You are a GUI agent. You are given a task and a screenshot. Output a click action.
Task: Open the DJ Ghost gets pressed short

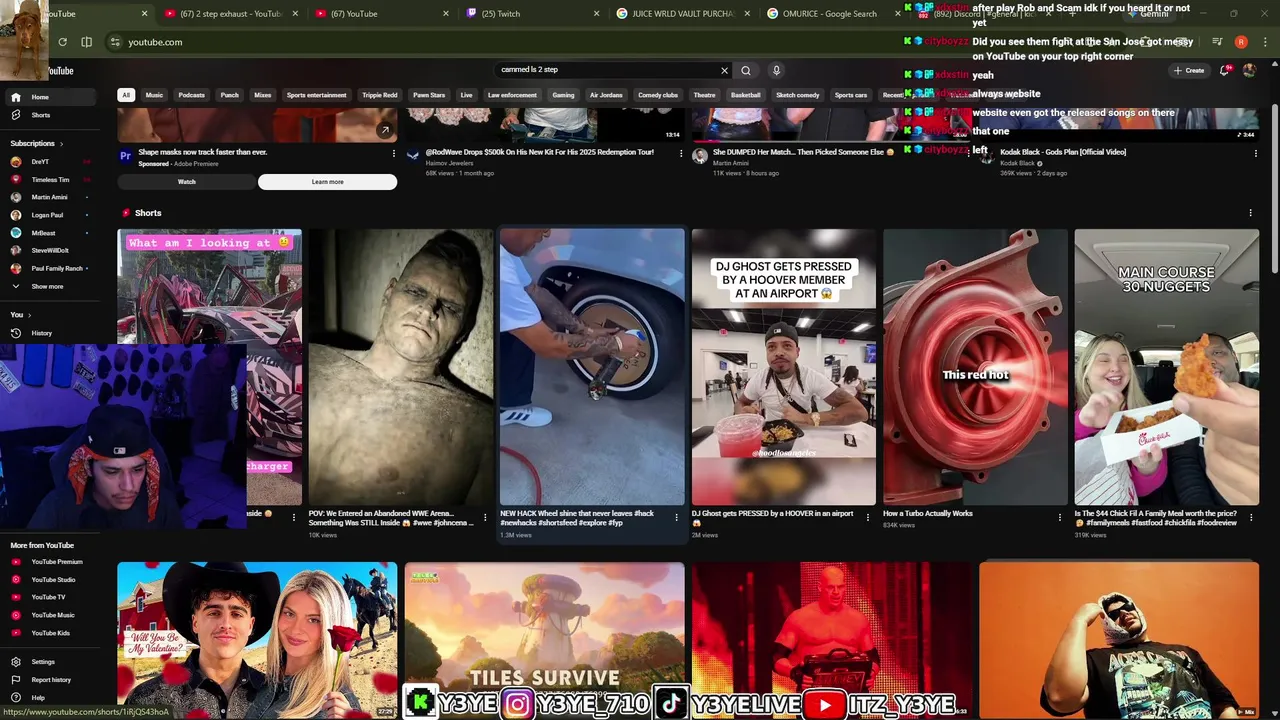click(784, 367)
